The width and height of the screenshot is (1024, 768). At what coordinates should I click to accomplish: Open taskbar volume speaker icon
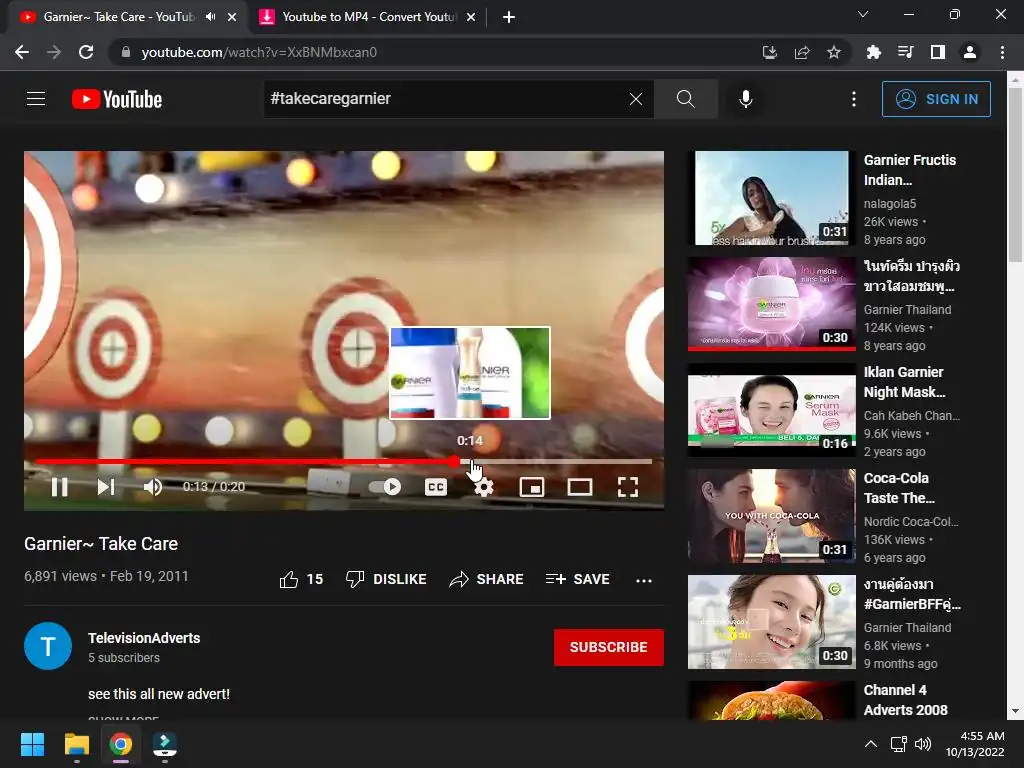[x=923, y=744]
